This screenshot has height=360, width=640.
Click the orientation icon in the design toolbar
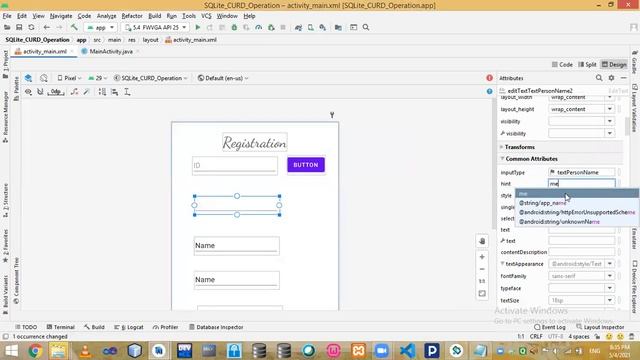[44, 78]
